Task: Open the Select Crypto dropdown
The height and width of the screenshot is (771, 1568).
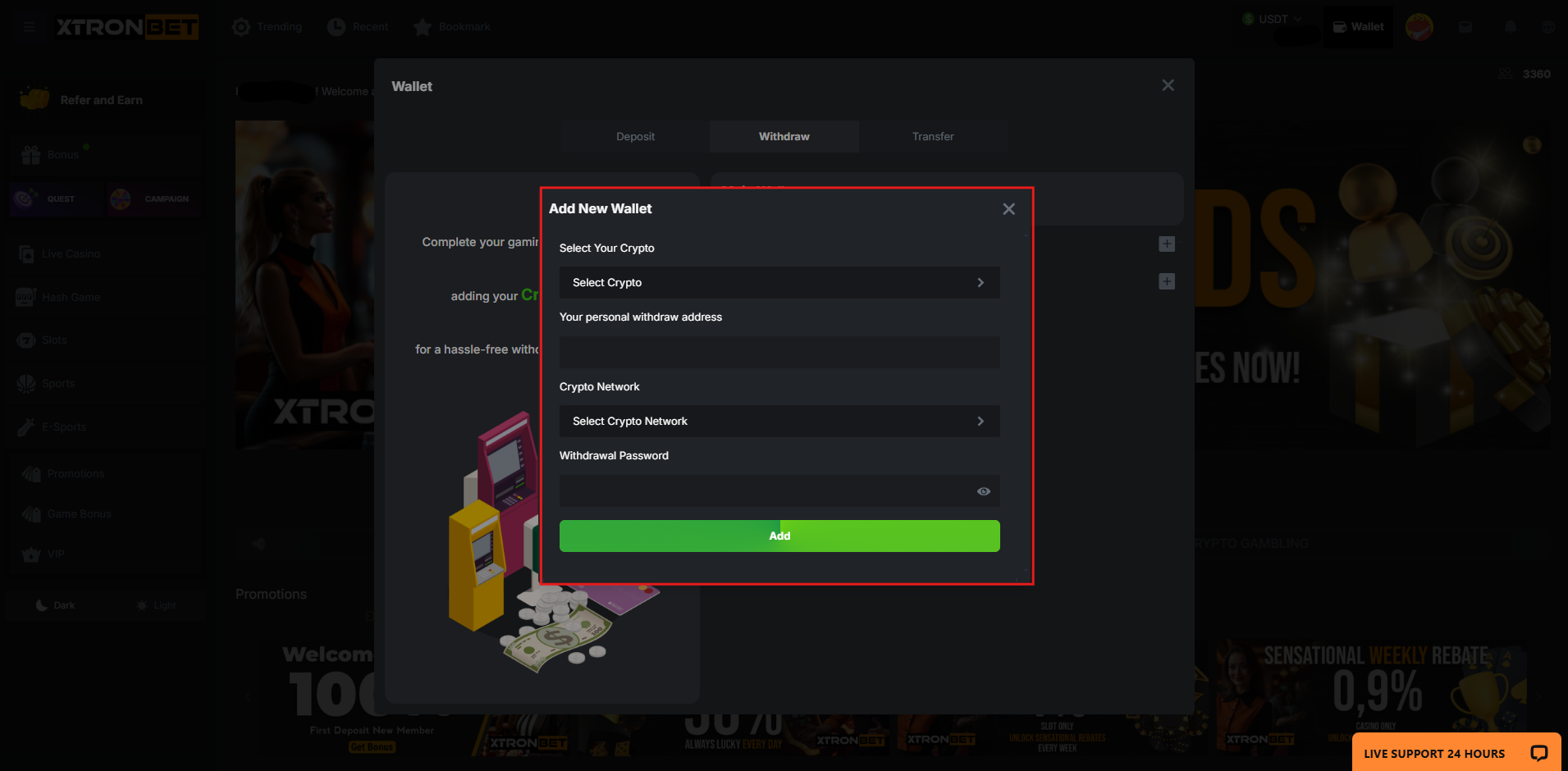Action: [x=779, y=282]
